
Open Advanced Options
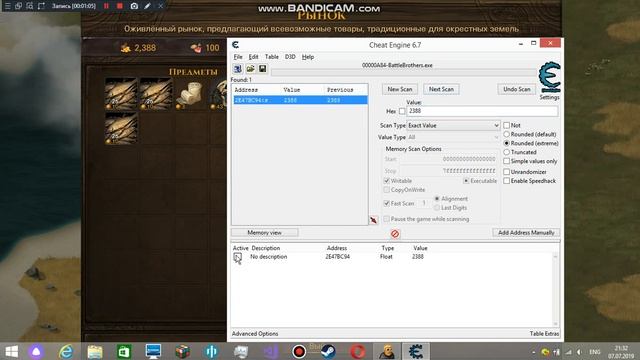pyautogui.click(x=255, y=334)
